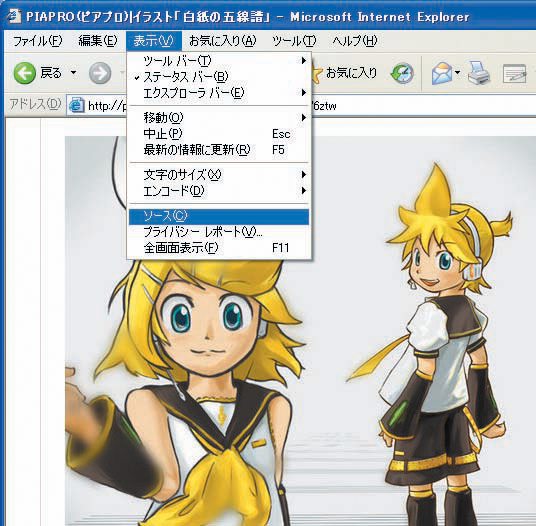This screenshot has height=526, width=536.
Task: Click the お気に入り toolbar label
Action: tap(351, 73)
